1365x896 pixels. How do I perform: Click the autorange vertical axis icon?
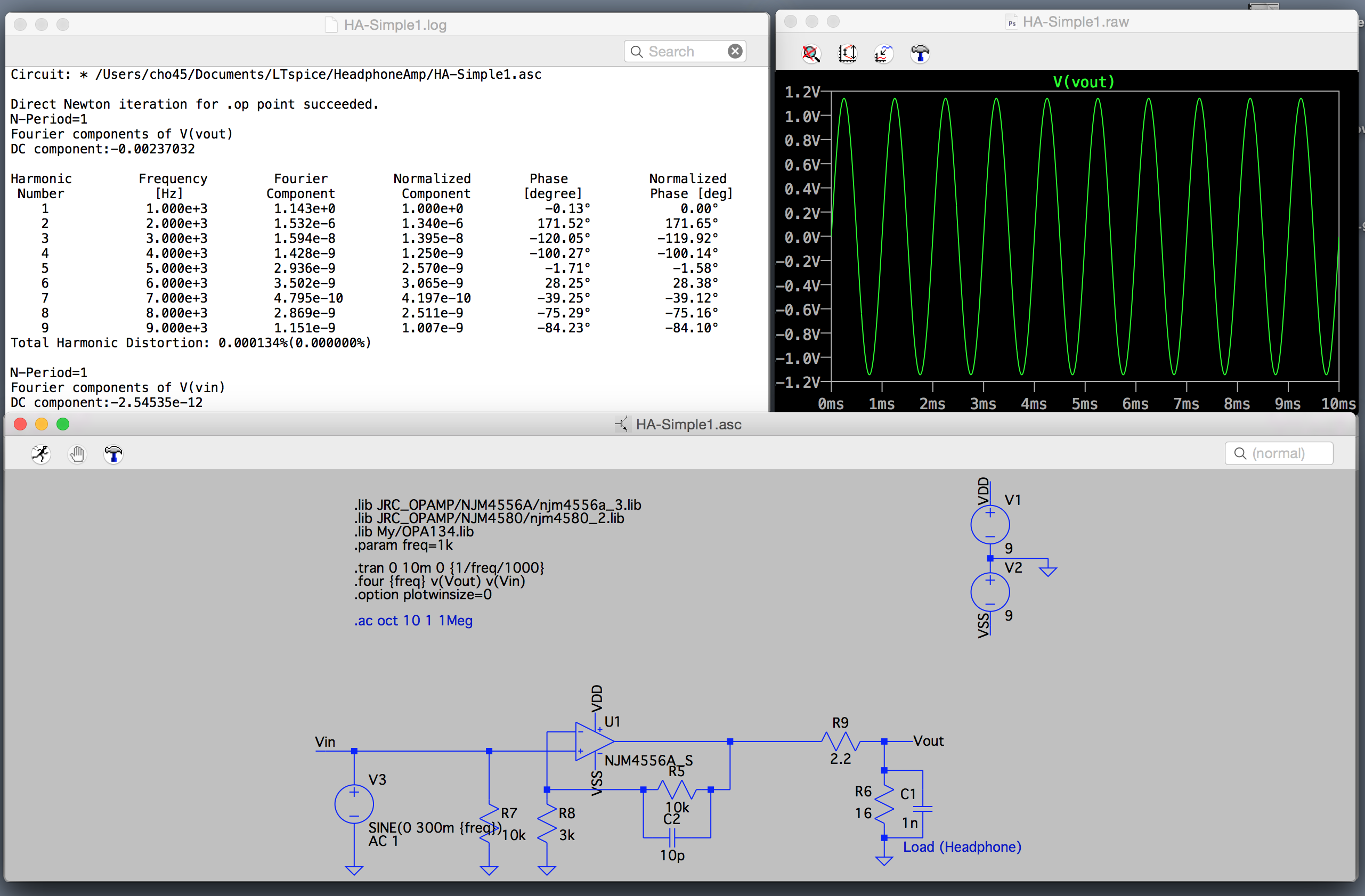tap(847, 54)
